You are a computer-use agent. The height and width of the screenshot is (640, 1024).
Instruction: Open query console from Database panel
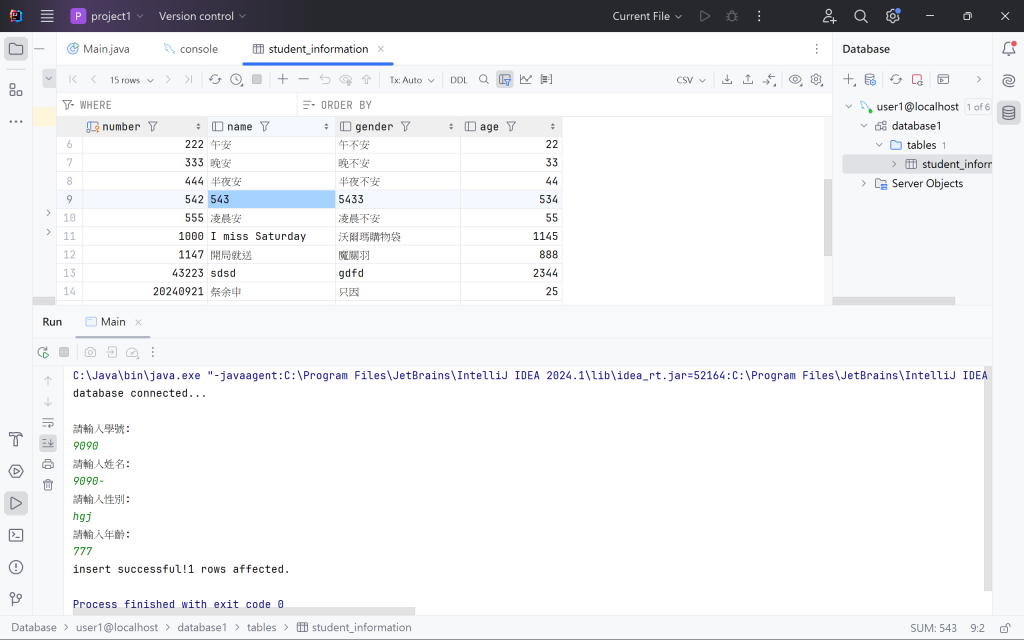coord(943,79)
